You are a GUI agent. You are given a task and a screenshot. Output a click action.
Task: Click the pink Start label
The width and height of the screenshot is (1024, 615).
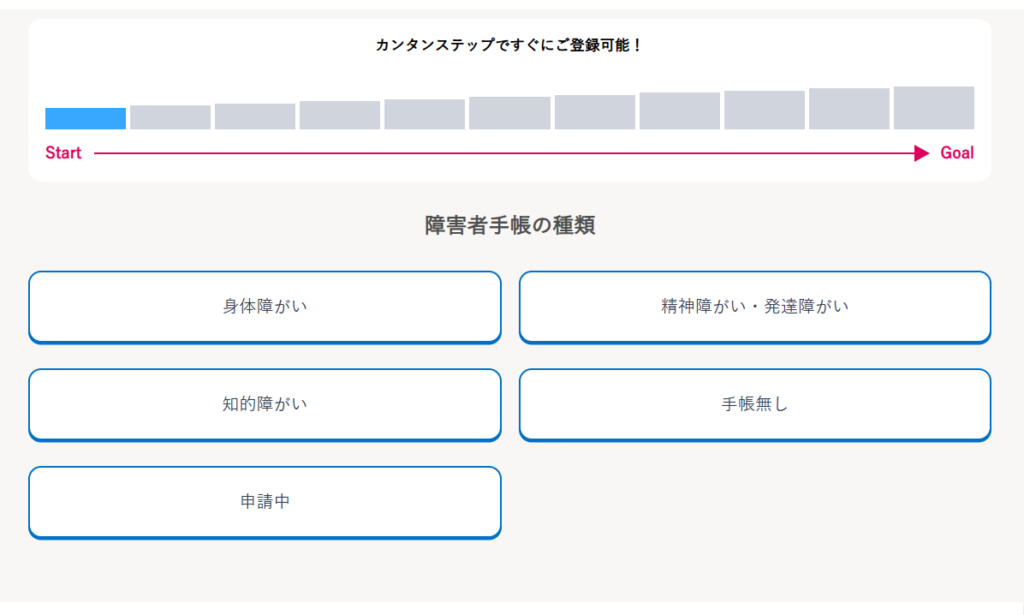pyautogui.click(x=63, y=153)
